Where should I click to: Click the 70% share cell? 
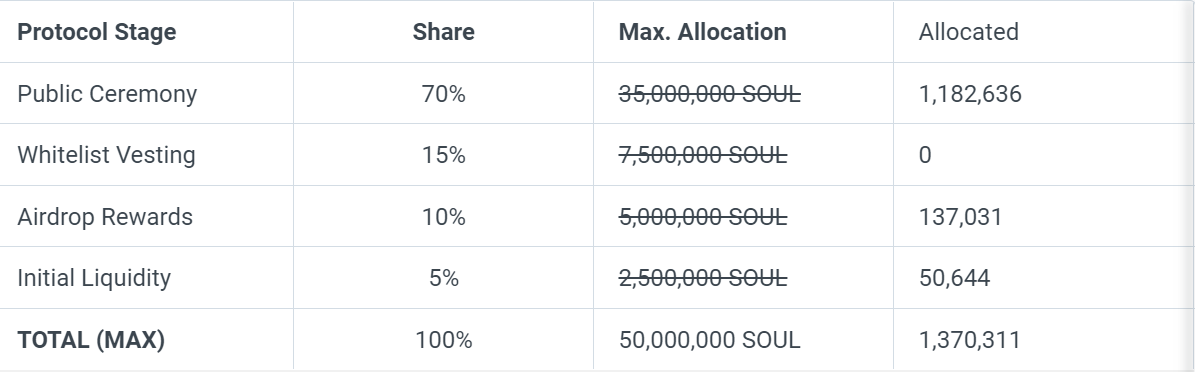pos(444,94)
